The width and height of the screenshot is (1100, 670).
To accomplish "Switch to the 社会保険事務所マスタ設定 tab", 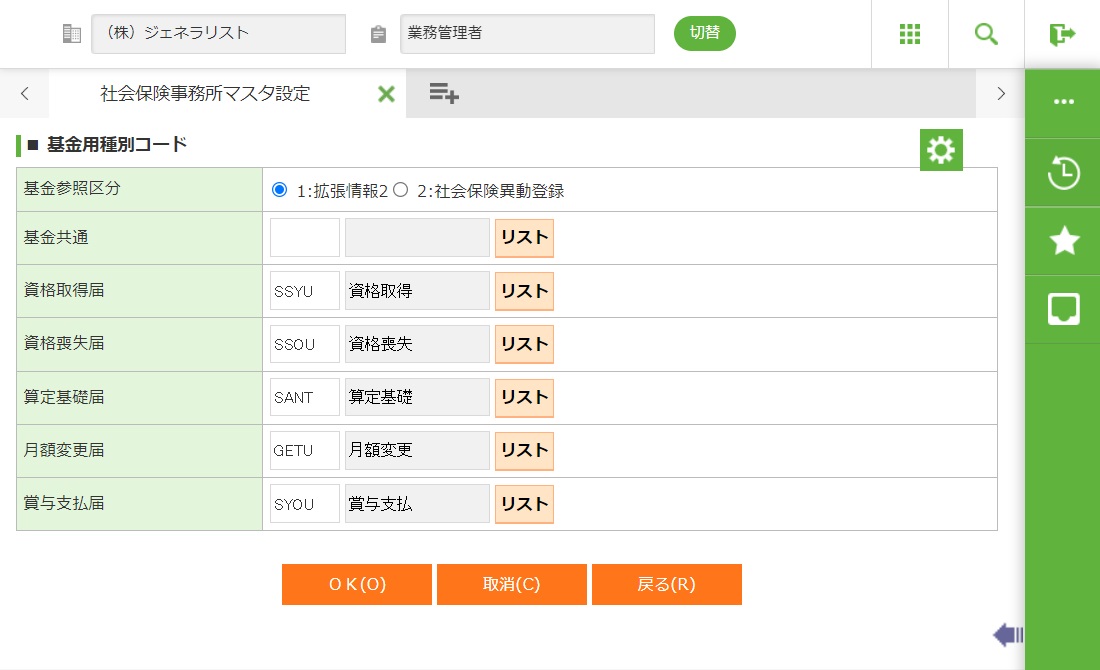I will point(205,94).
